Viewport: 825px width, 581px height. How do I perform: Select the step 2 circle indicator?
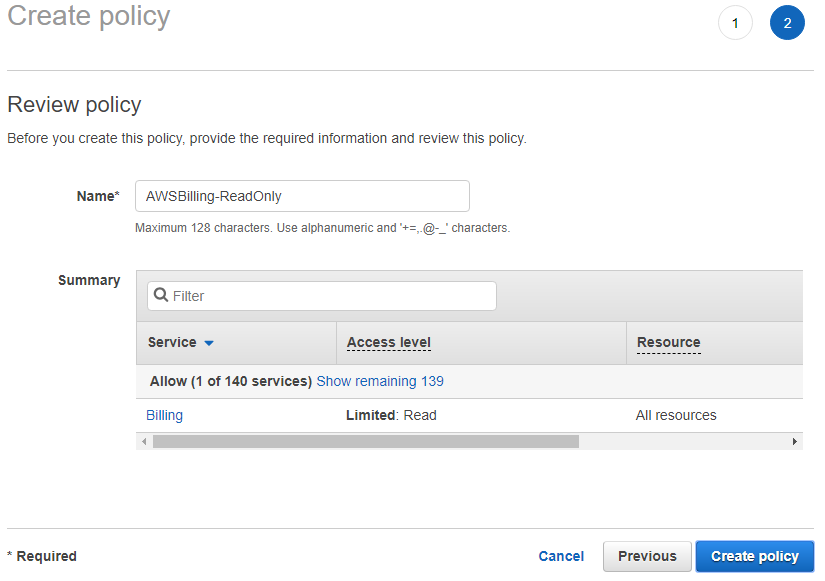tap(787, 23)
